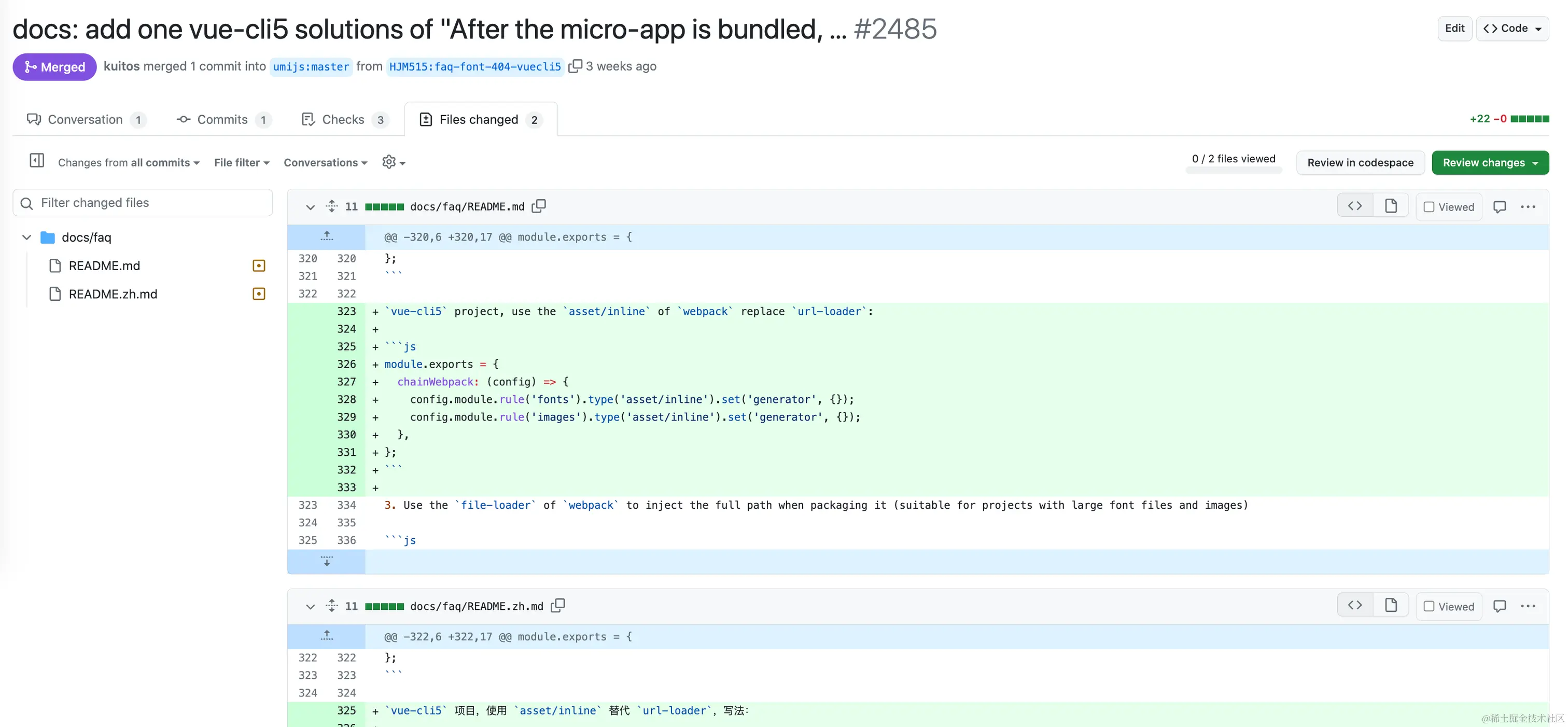Open the File filter dropdown
The image size is (1568, 727).
(x=242, y=163)
